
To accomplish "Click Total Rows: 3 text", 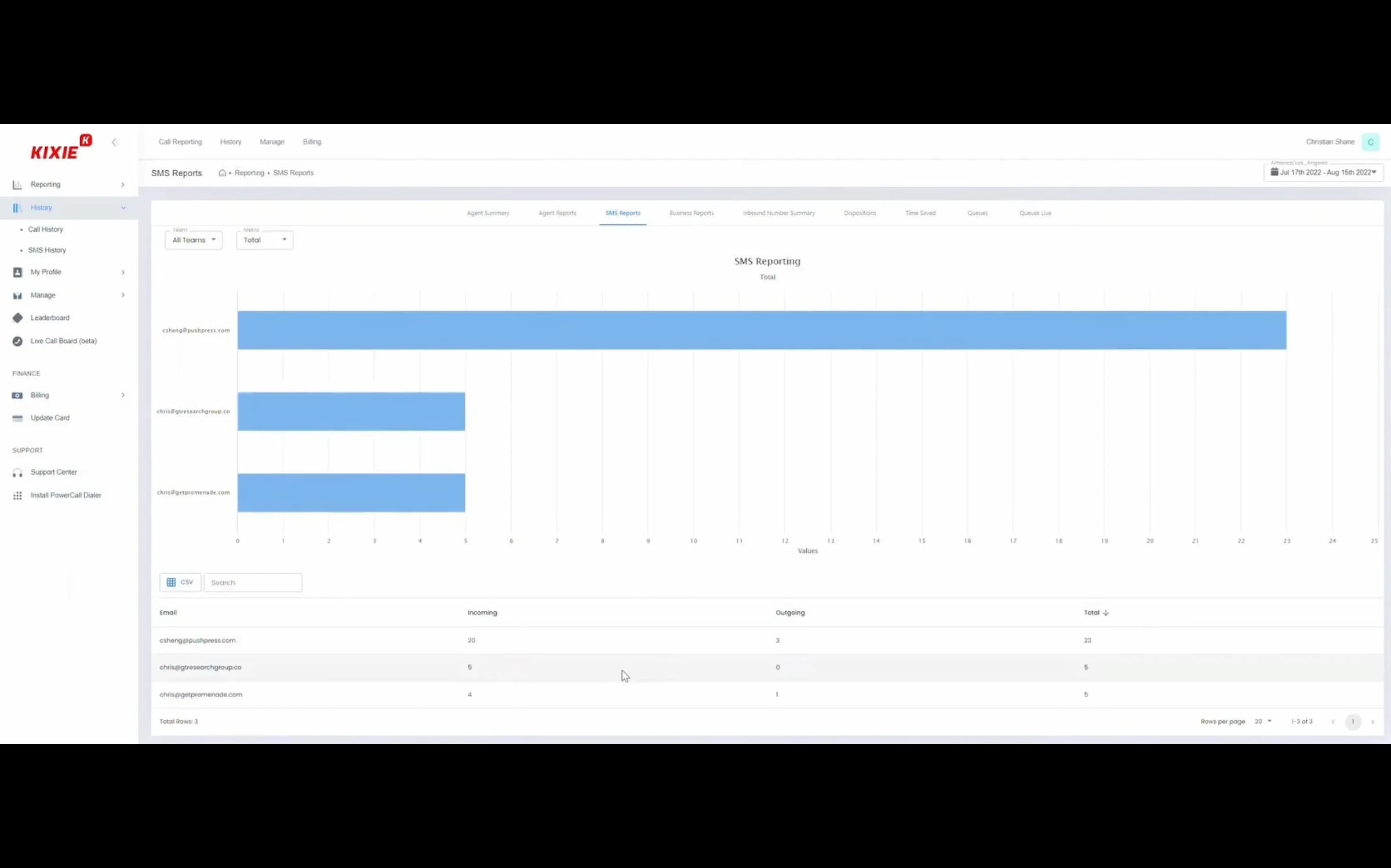I will 179,721.
